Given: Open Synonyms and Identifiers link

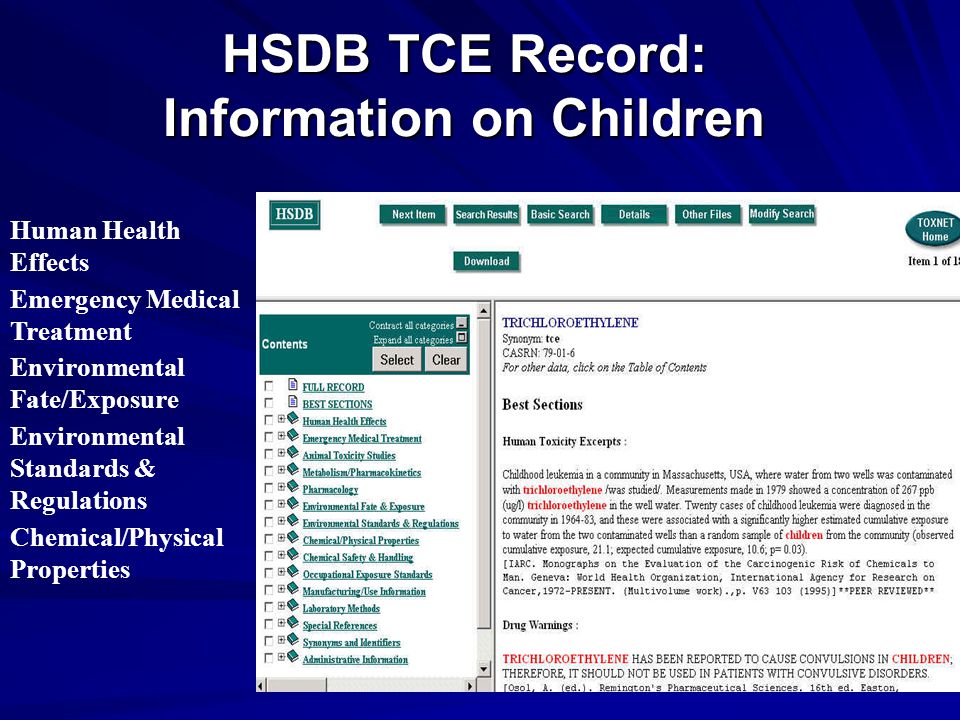Looking at the screenshot, I should (351, 643).
